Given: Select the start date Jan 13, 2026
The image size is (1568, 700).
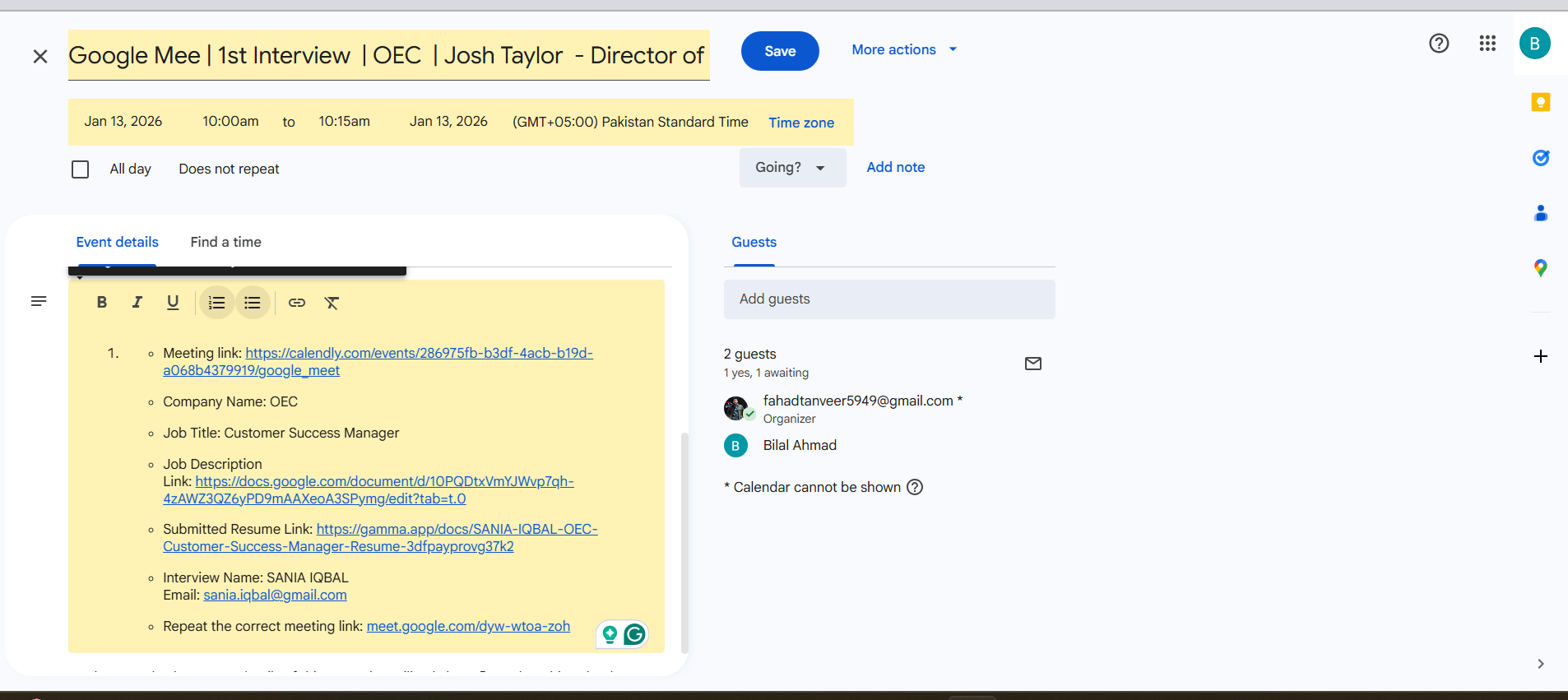Looking at the screenshot, I should click(123, 122).
